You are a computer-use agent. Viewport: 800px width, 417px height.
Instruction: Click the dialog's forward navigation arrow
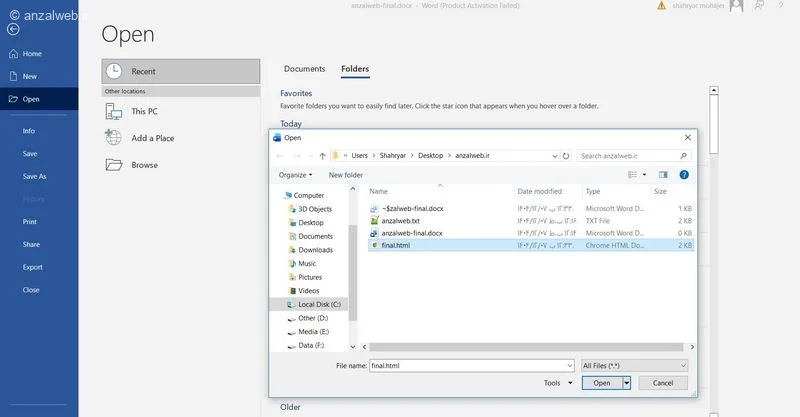(297, 156)
